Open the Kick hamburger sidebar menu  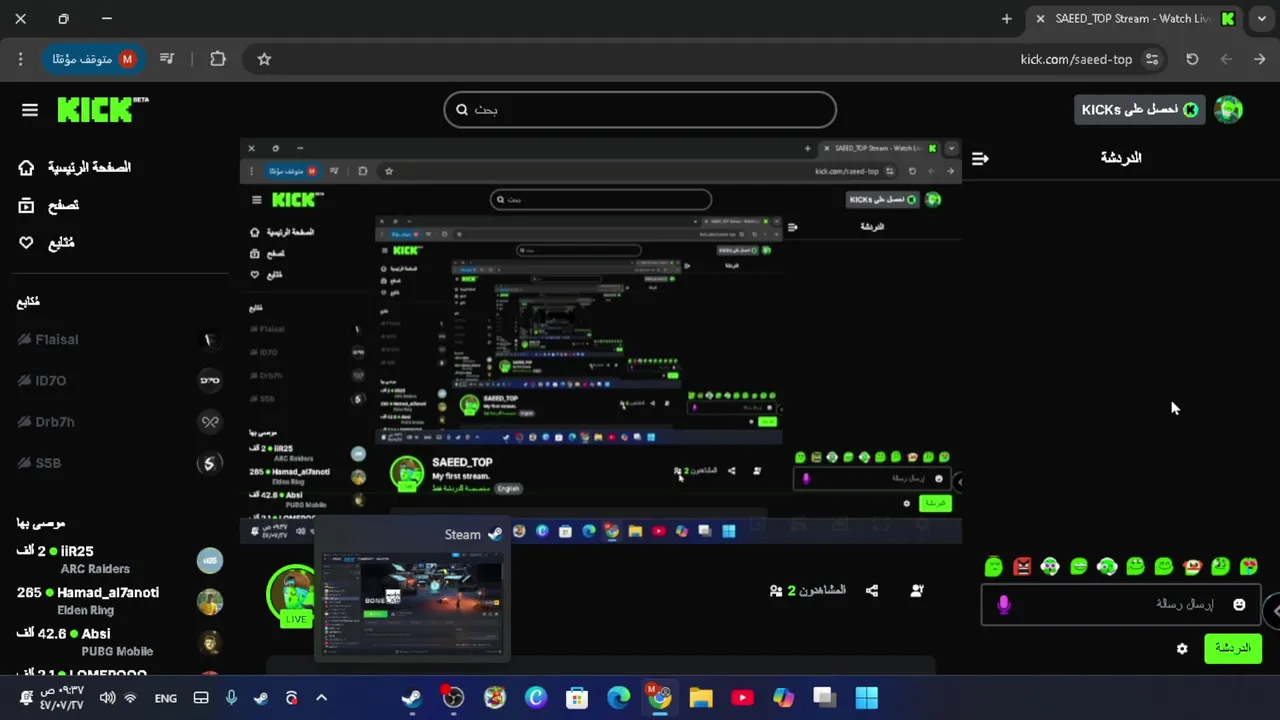click(x=30, y=110)
